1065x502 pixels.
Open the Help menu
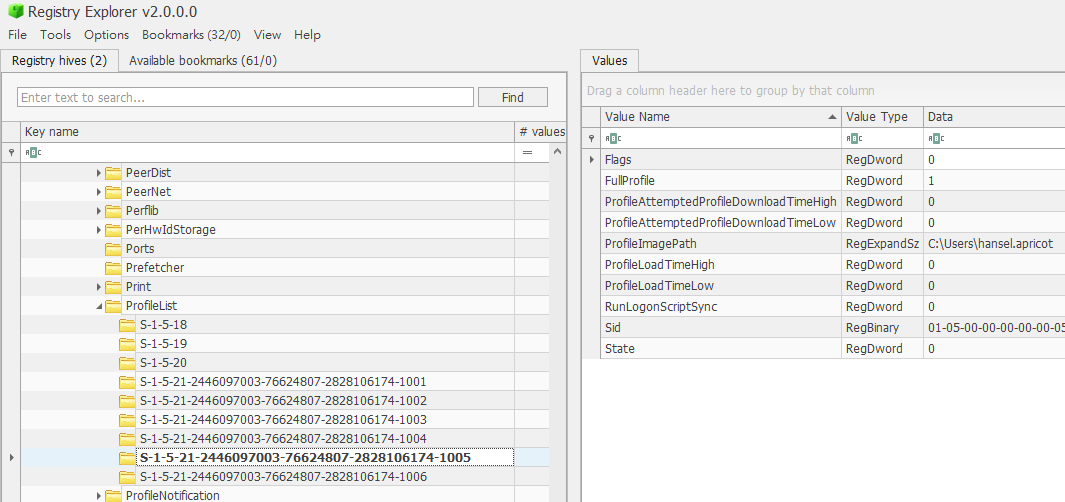[308, 35]
